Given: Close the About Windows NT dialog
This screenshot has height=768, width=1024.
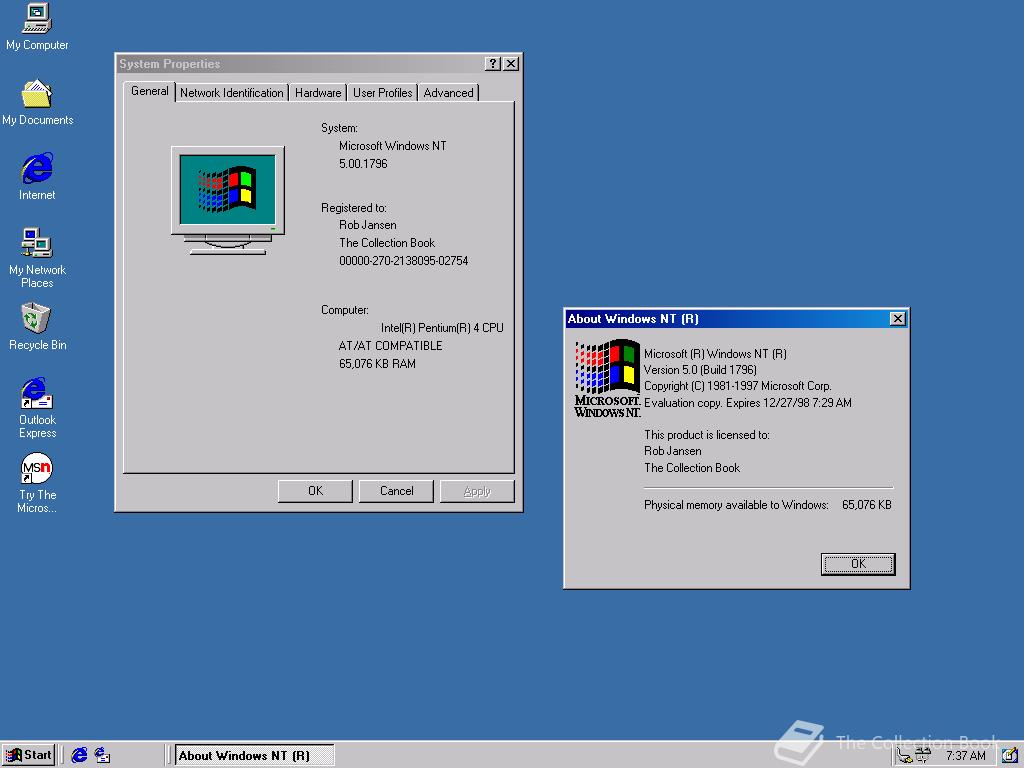Looking at the screenshot, I should click(898, 319).
